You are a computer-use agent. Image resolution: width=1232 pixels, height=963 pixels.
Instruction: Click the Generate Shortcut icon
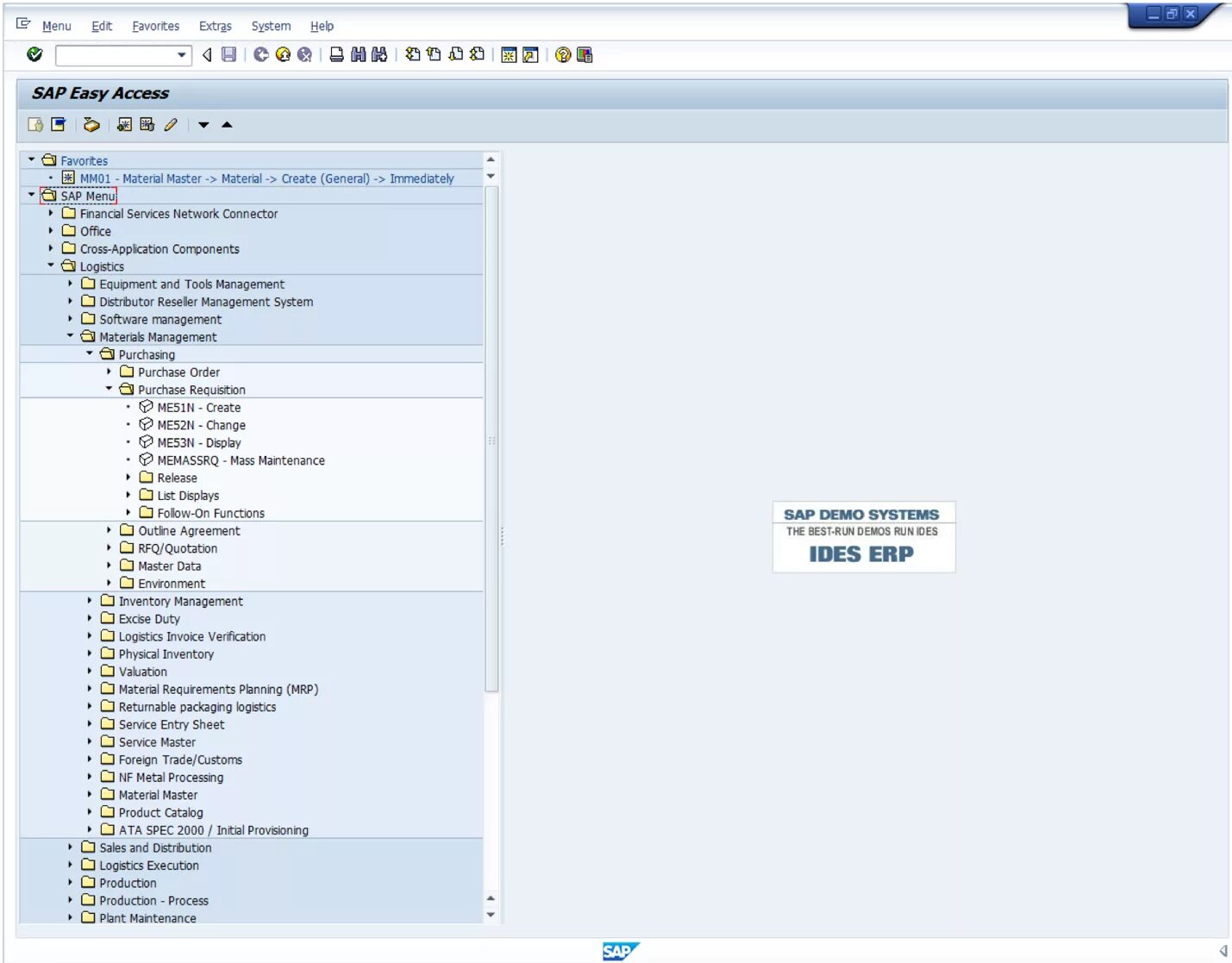530,55
